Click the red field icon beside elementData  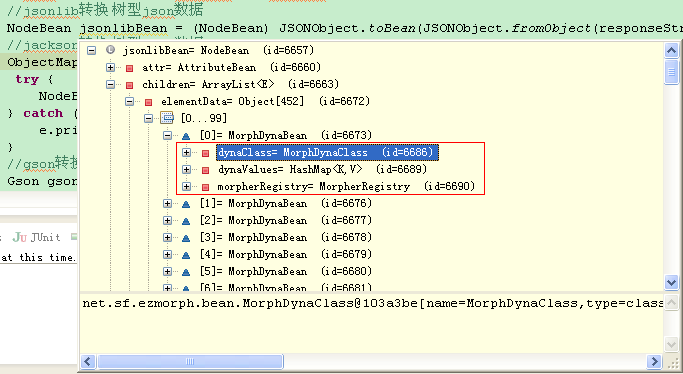point(149,102)
